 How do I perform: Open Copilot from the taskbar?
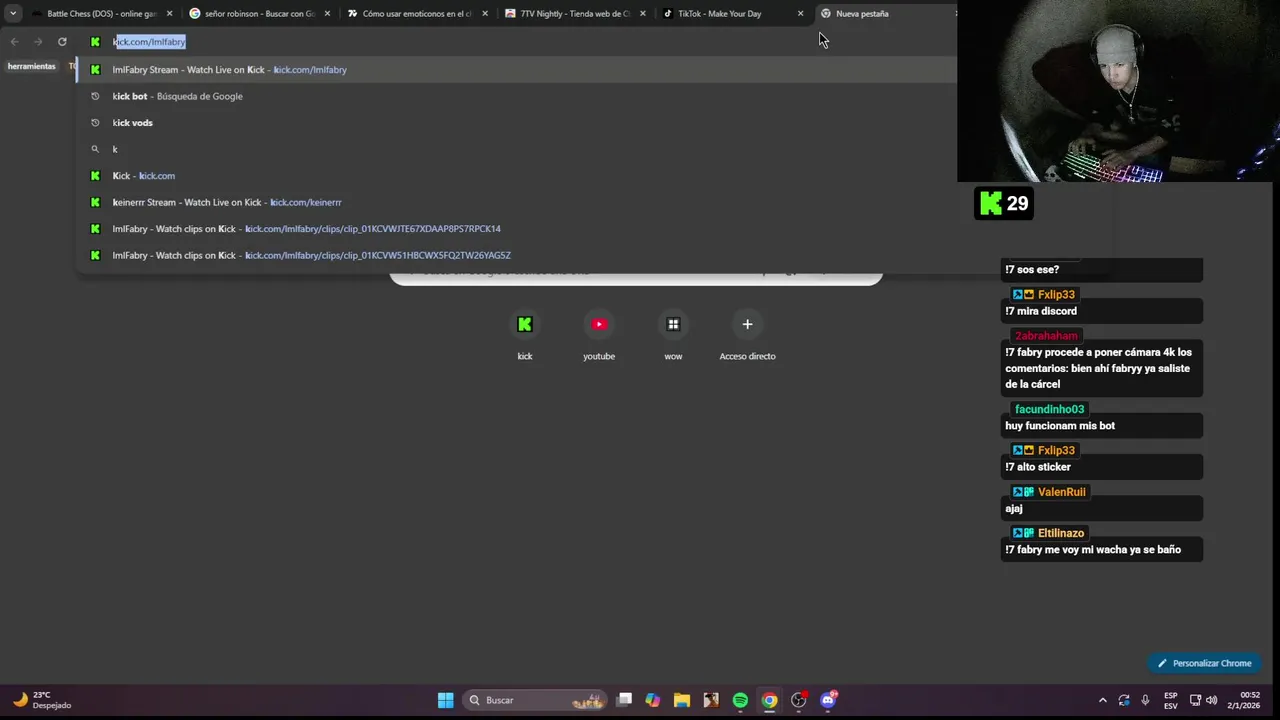653,700
